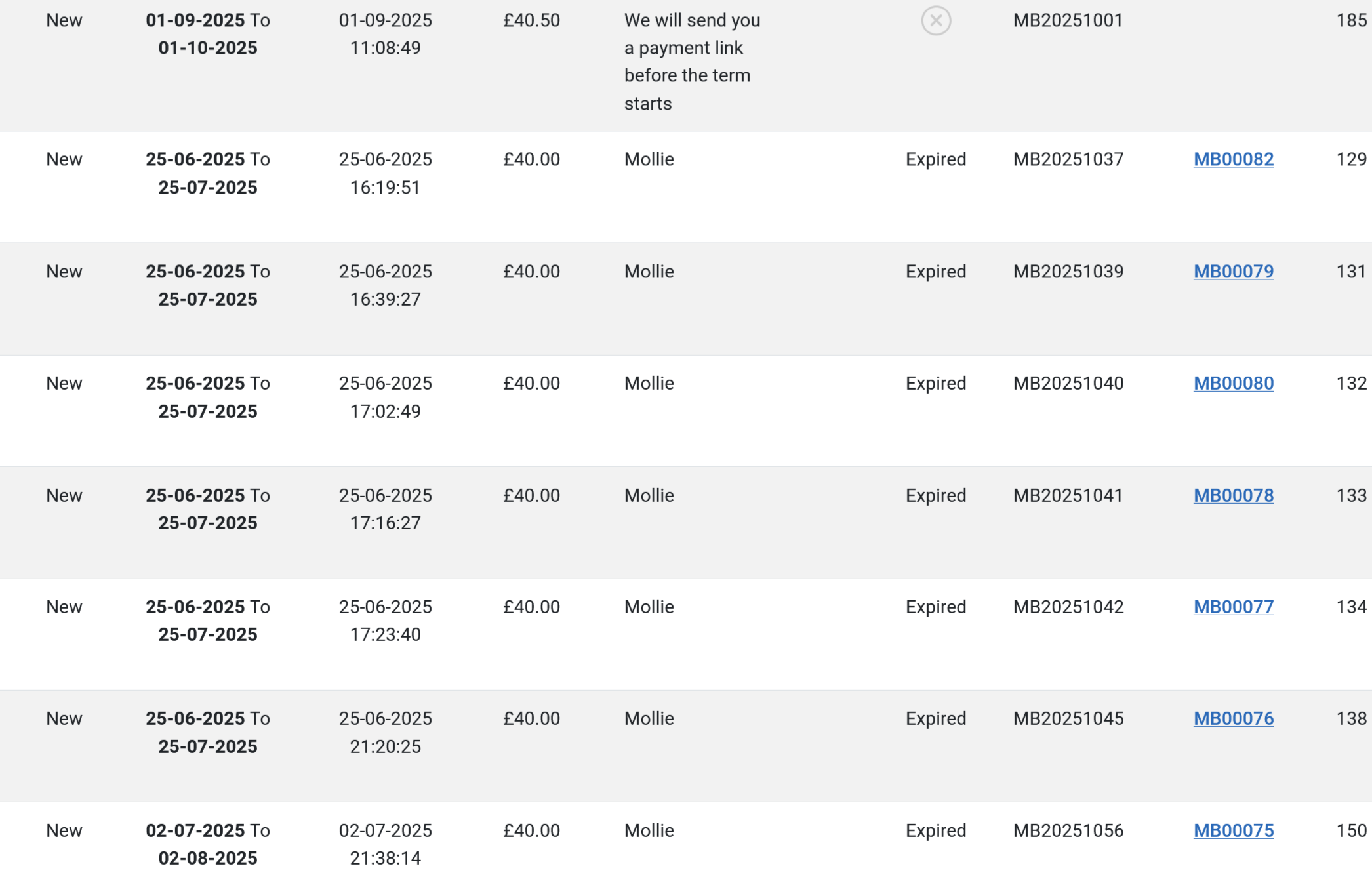The height and width of the screenshot is (879, 1372).
Task: Open invoice link MB00082
Action: 1234,159
